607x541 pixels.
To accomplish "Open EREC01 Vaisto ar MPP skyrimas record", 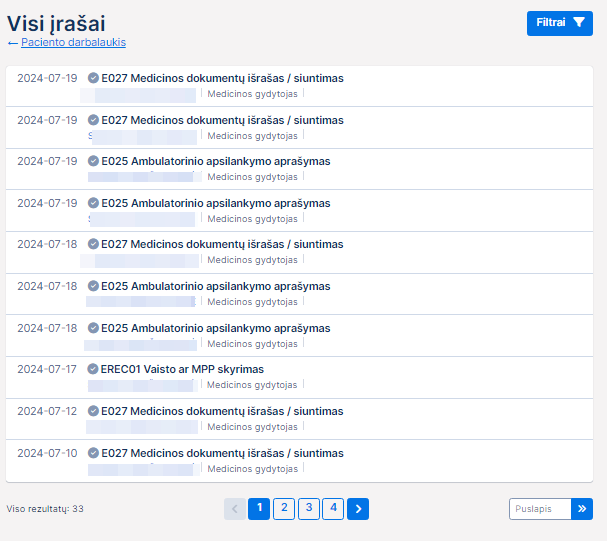I will pos(182,369).
